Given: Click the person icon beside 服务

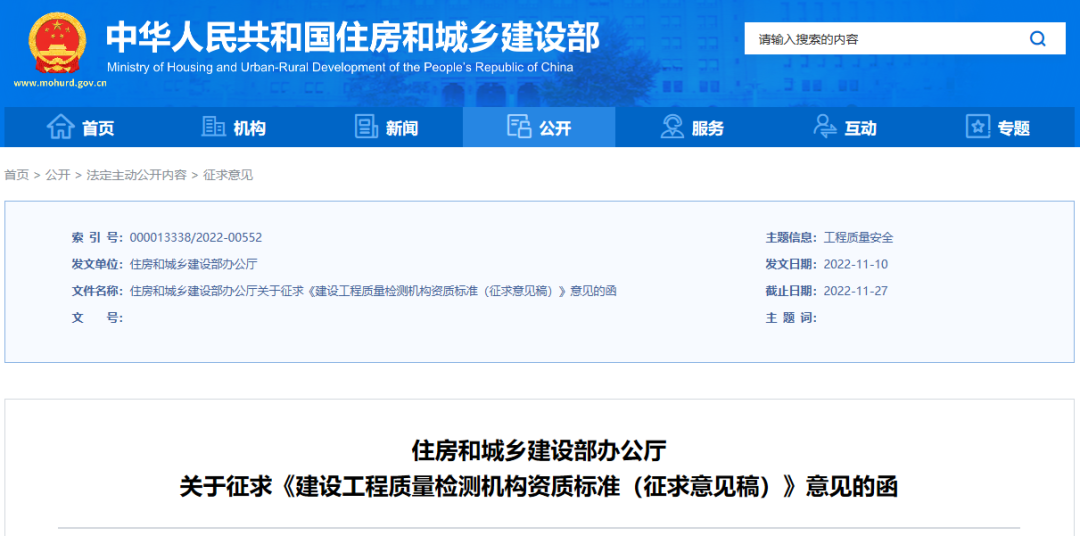Looking at the screenshot, I should [672, 127].
